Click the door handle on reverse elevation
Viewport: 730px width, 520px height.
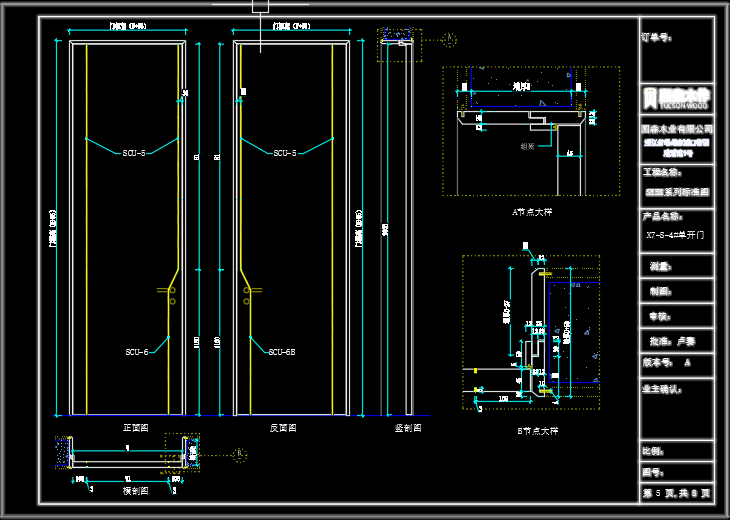(x=247, y=294)
